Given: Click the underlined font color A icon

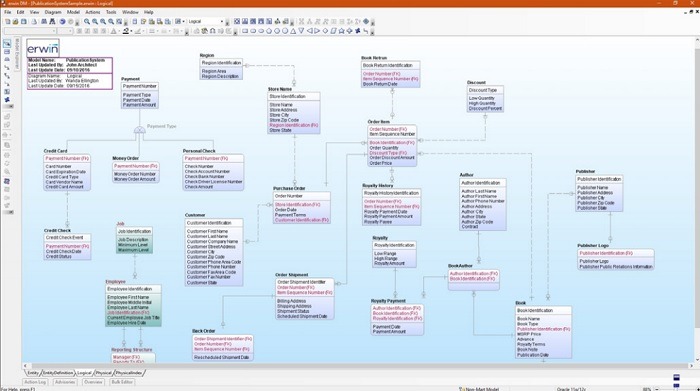Looking at the screenshot, I should (x=113, y=31).
